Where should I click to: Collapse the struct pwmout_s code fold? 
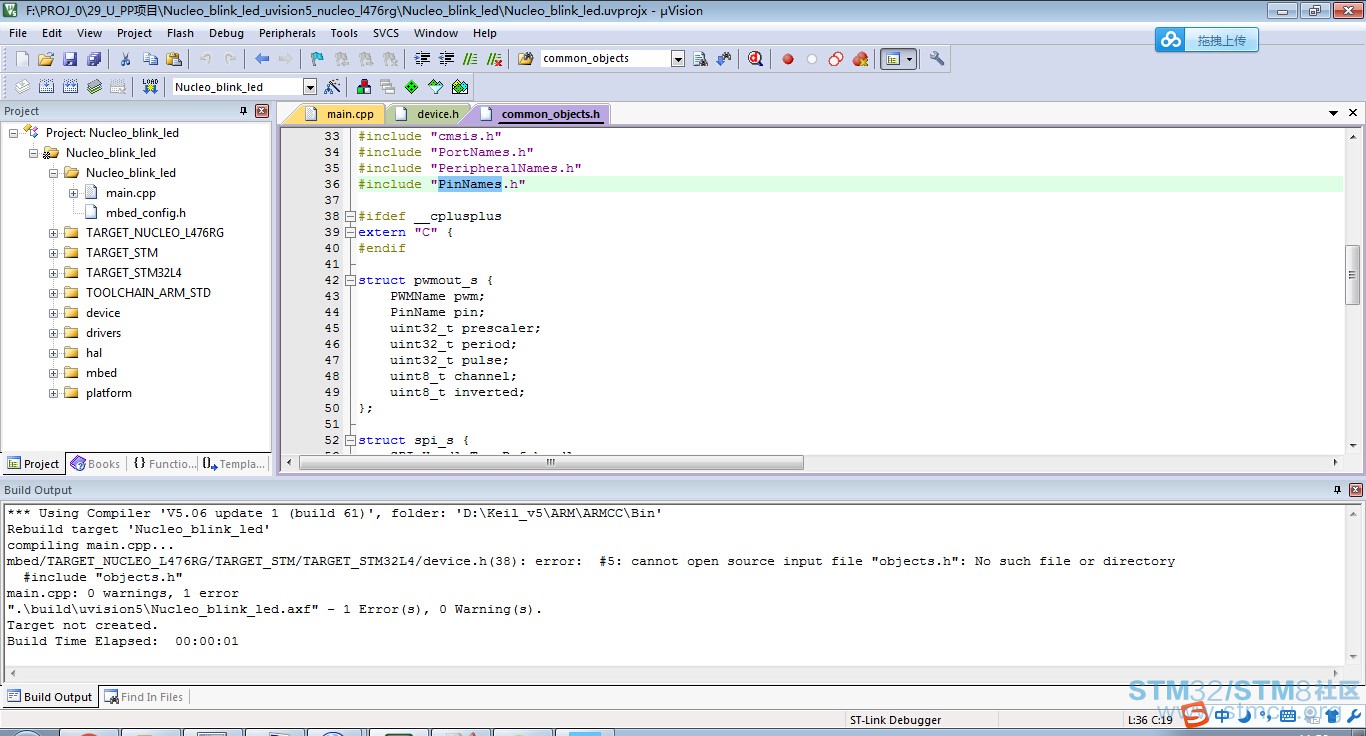[350, 280]
